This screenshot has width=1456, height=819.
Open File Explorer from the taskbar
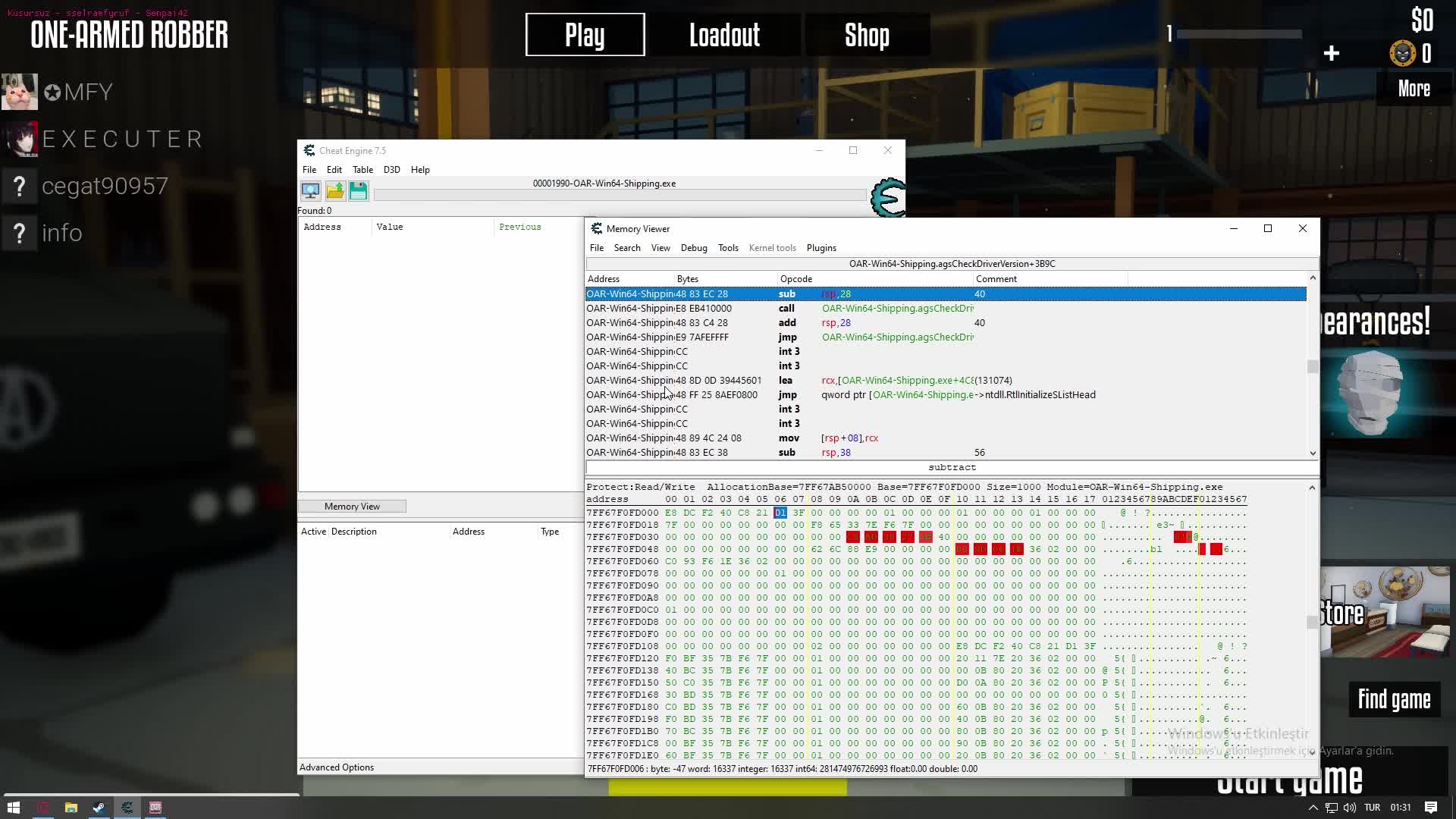pos(71,808)
